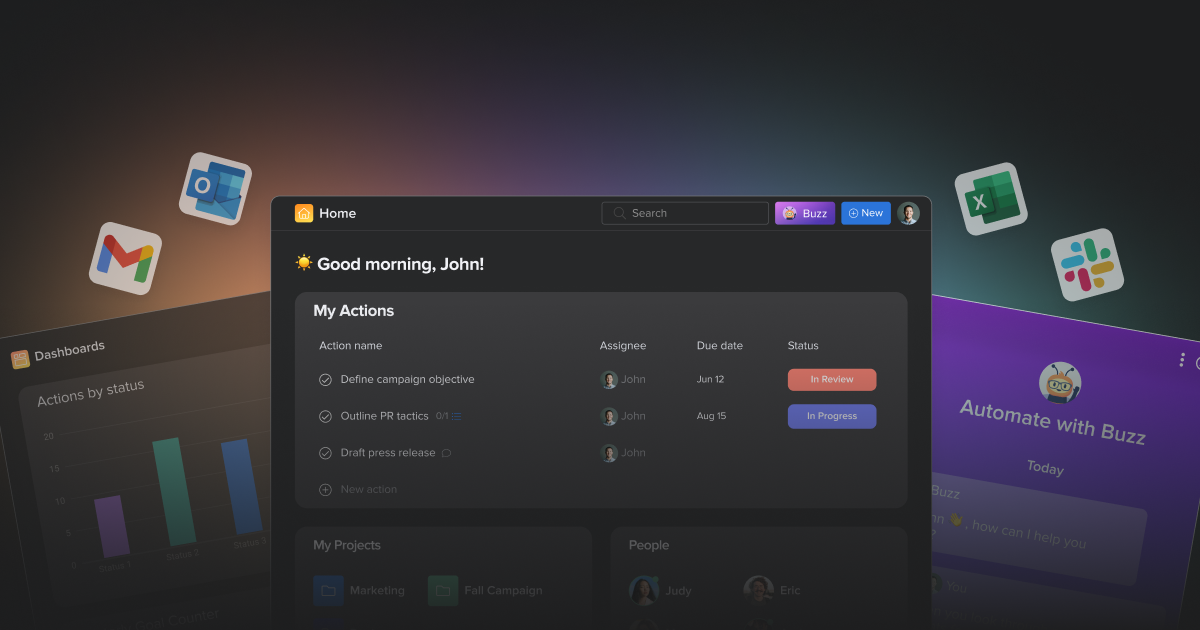Click the green bar in Actions by status chart
Viewport: 1200px width, 630px height.
[174, 491]
